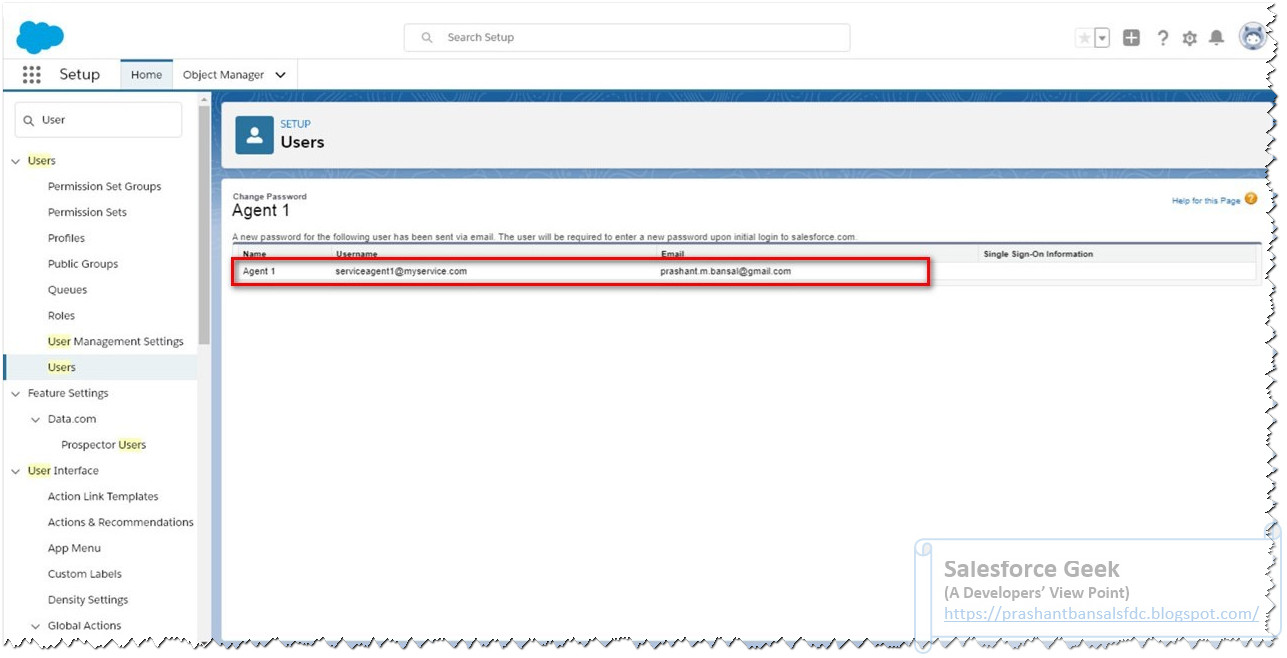1287x658 pixels.
Task: Click the orange help icon beside Help for this Page
Action: [1251, 199]
